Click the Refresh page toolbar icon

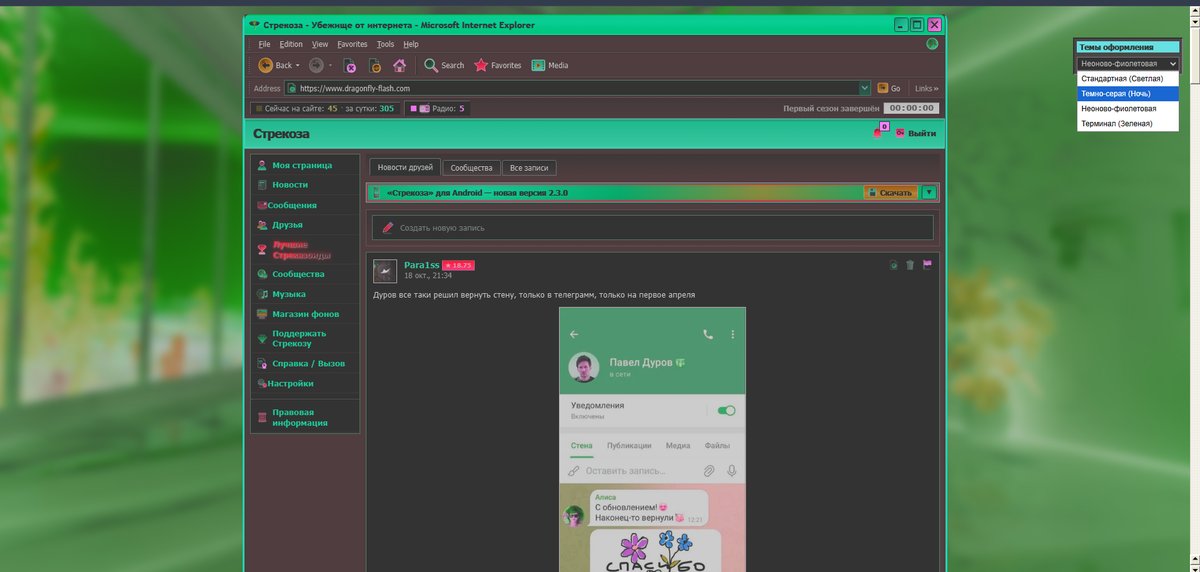[375, 66]
